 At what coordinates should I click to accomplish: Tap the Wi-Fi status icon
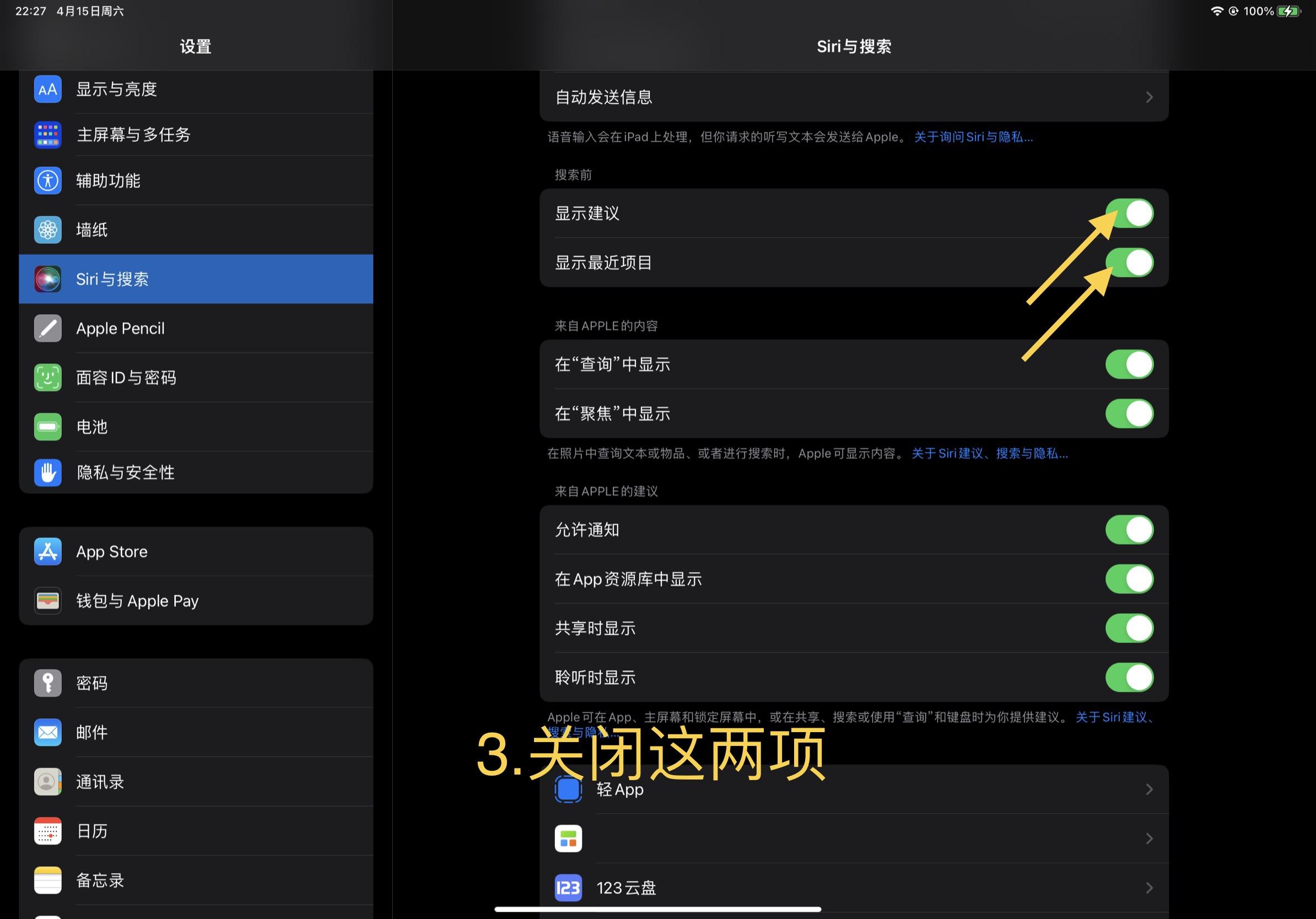pyautogui.click(x=1217, y=11)
